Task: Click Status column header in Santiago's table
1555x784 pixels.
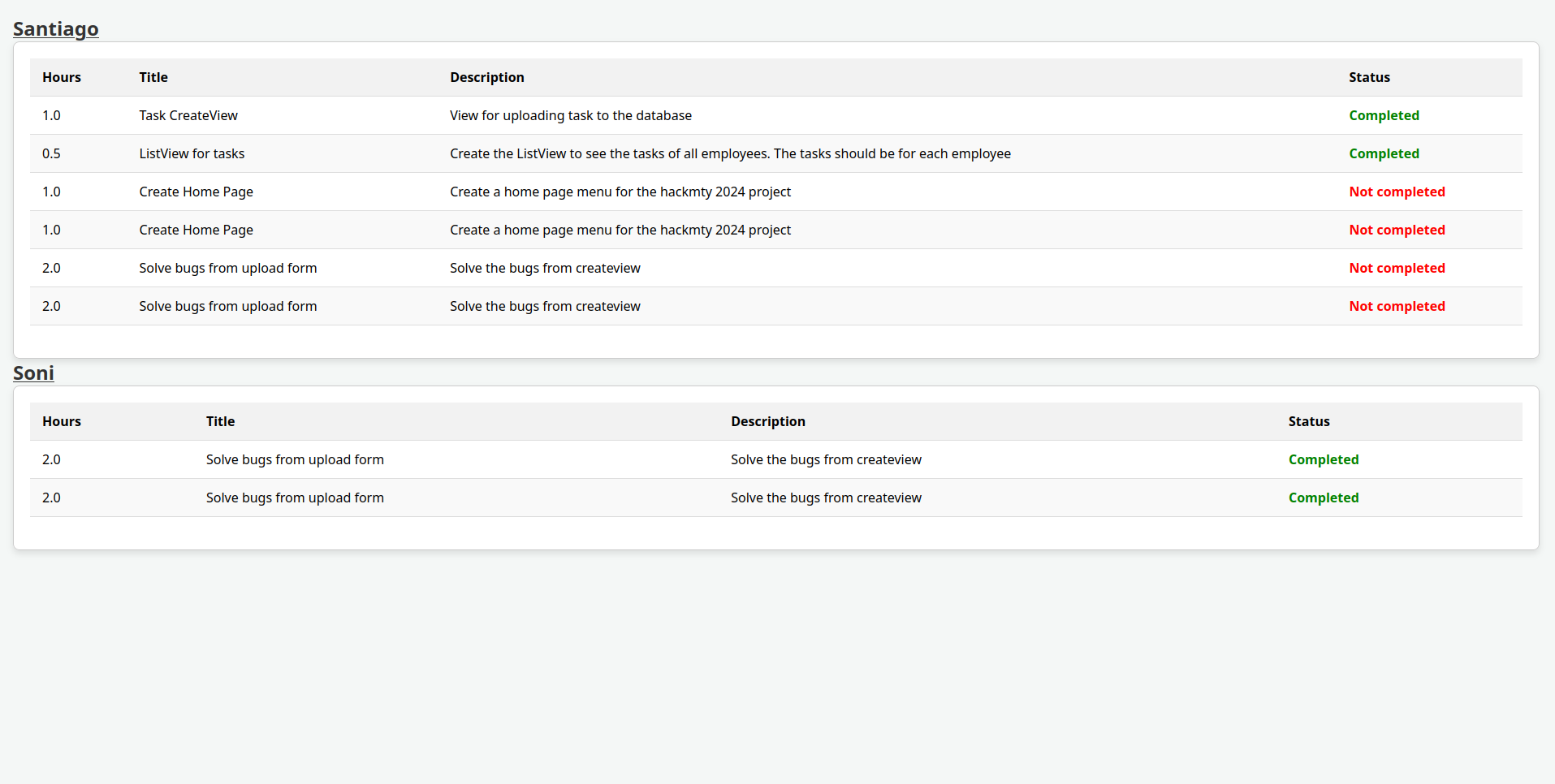Action: tap(1369, 77)
